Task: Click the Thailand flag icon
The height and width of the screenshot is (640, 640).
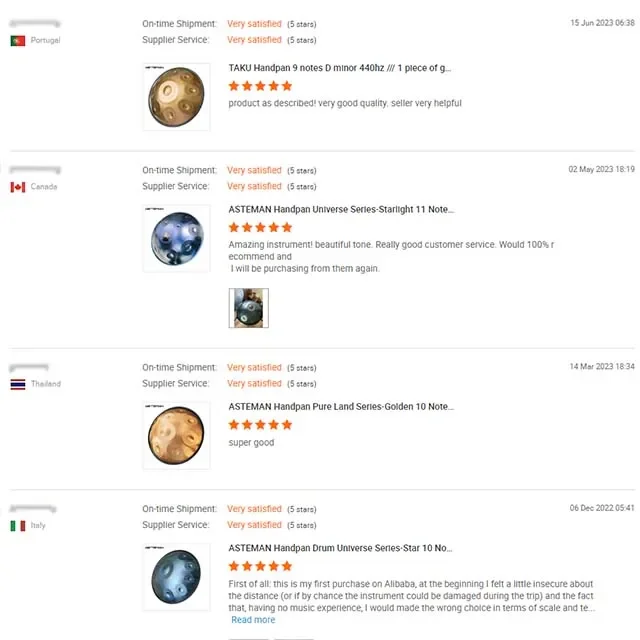Action: pos(18,384)
